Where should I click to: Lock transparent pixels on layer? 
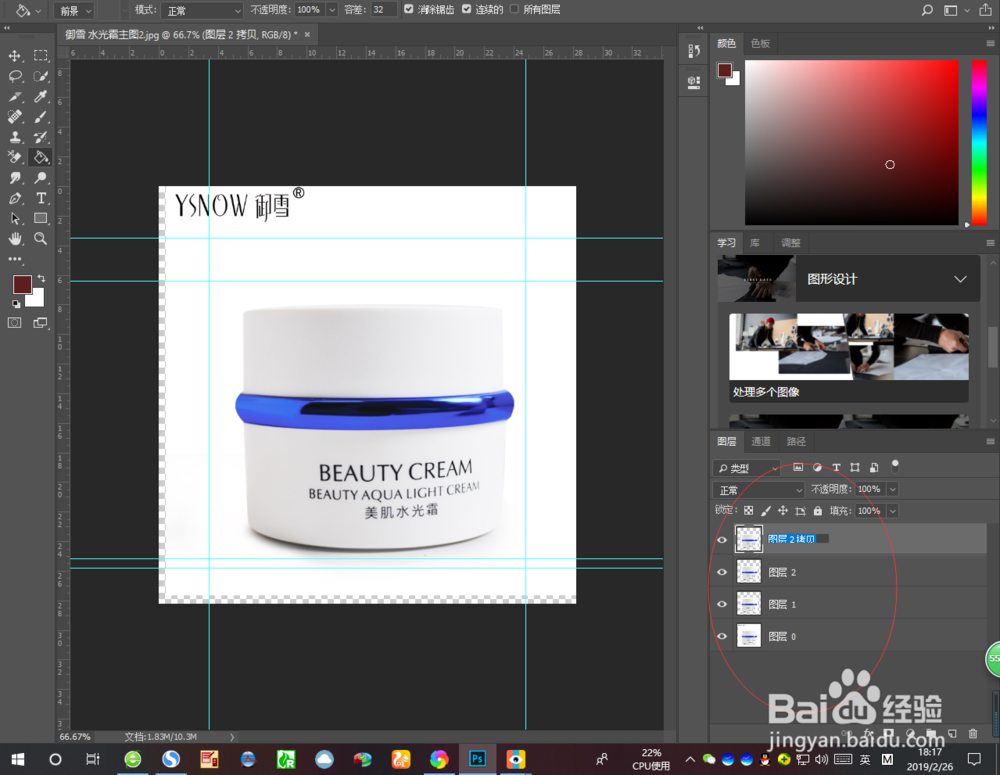point(749,511)
